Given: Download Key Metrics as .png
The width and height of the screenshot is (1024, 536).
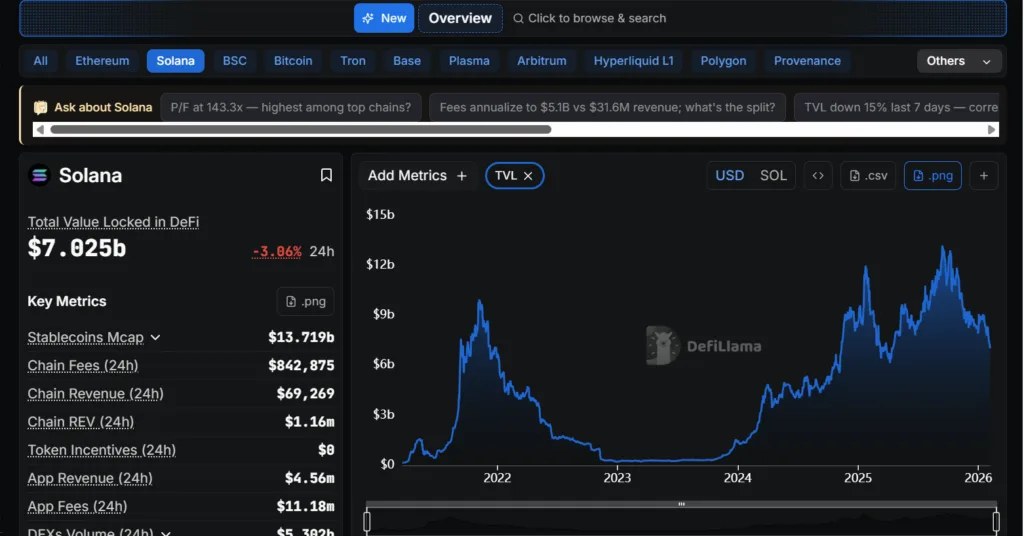Looking at the screenshot, I should pos(306,302).
